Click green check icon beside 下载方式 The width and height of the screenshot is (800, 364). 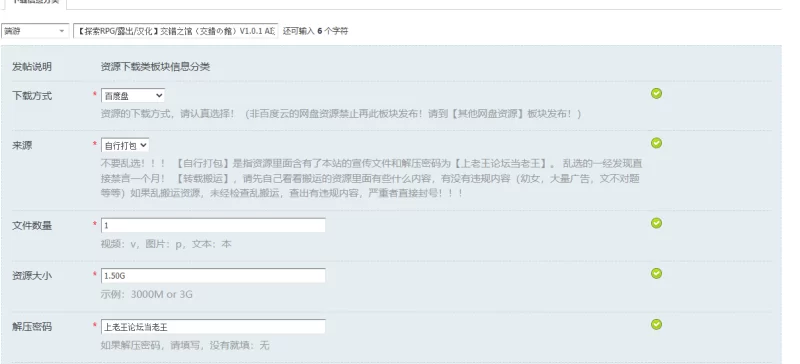(657, 93)
